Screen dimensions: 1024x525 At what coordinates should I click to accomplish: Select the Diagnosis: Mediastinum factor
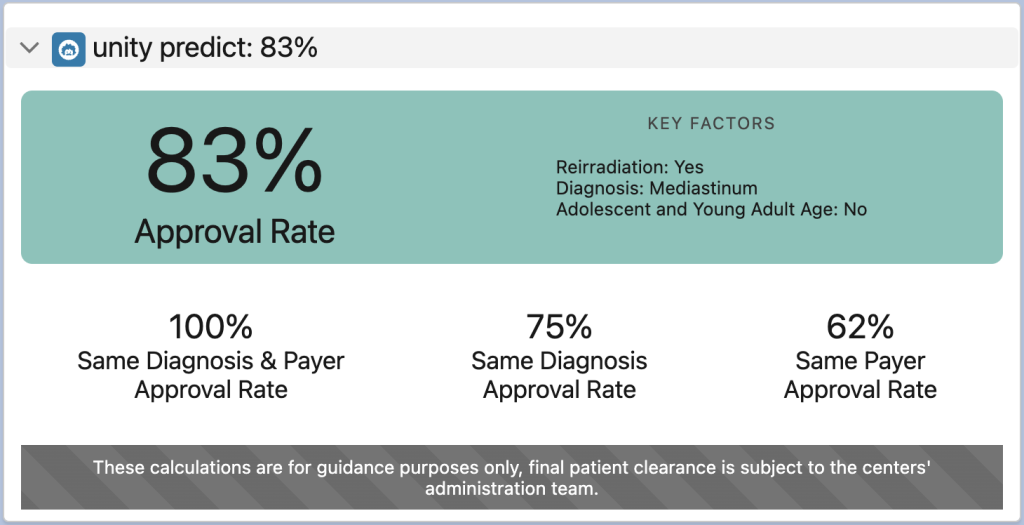(656, 188)
